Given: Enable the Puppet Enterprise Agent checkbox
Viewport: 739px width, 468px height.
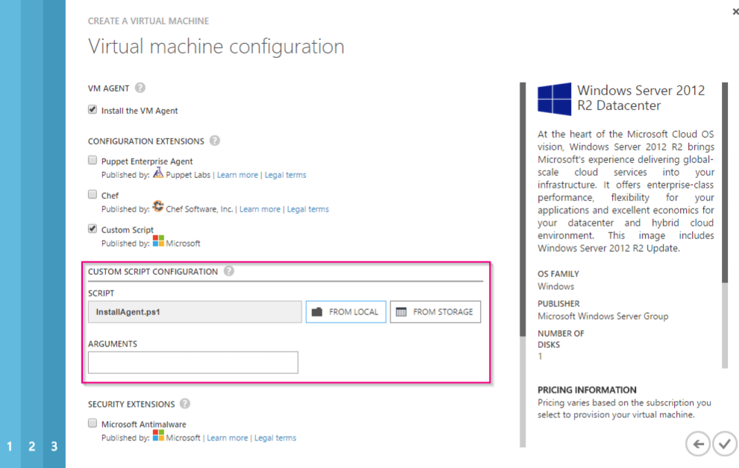Looking at the screenshot, I should [93, 160].
